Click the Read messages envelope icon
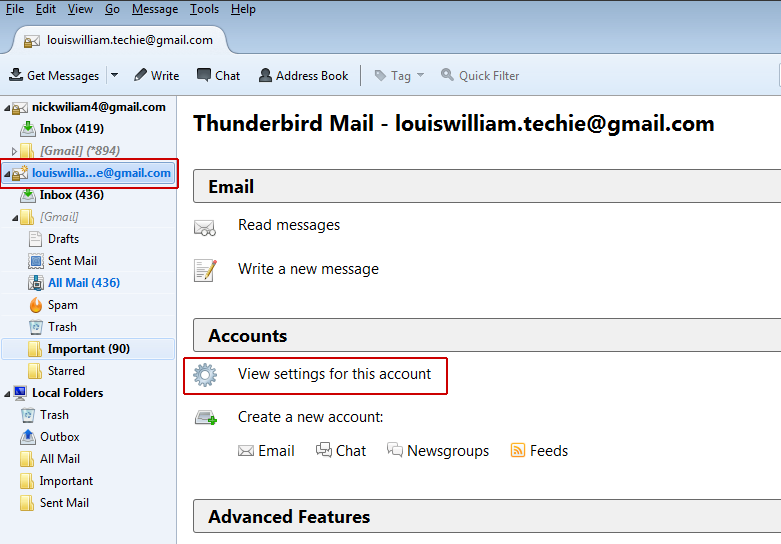 (205, 227)
